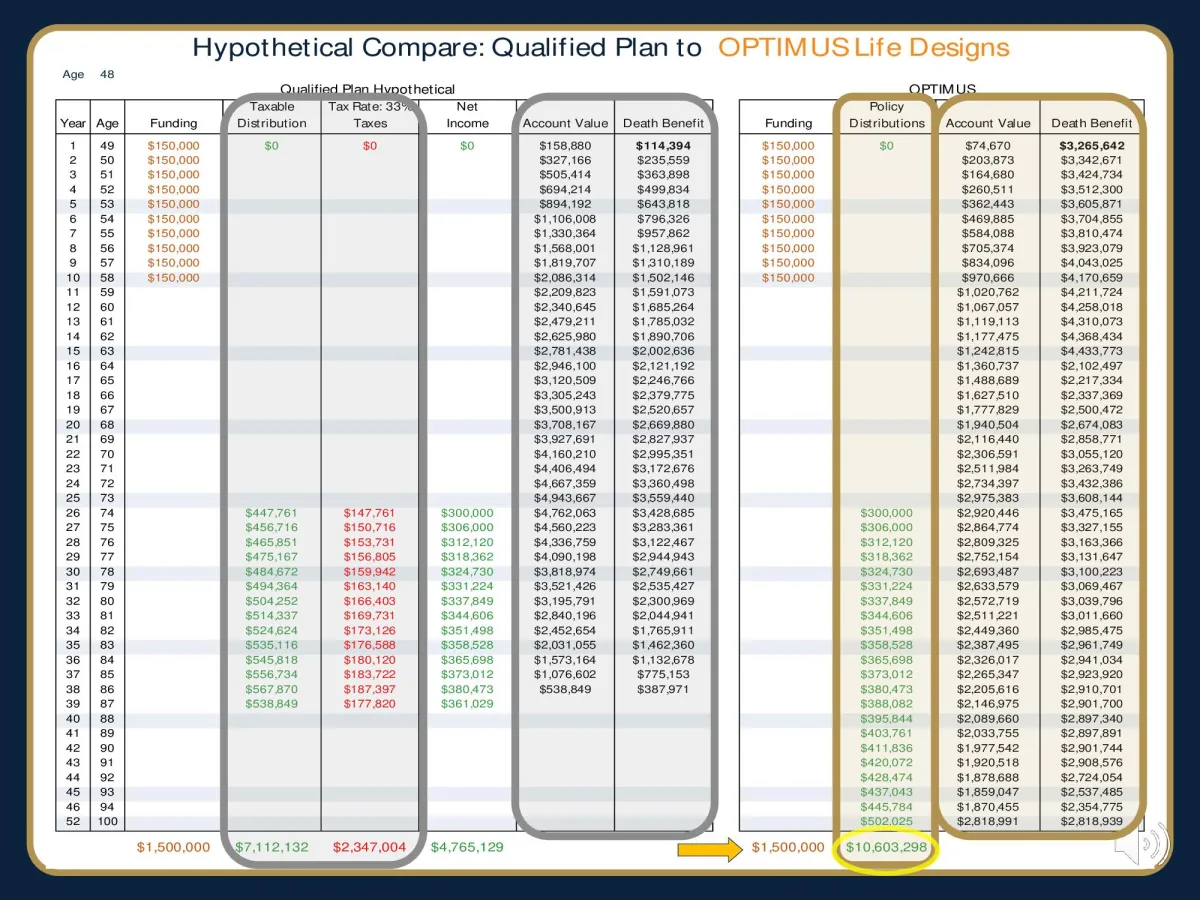Click the red taxes cell '$177,820'
1200x900 pixels.
click(x=369, y=704)
